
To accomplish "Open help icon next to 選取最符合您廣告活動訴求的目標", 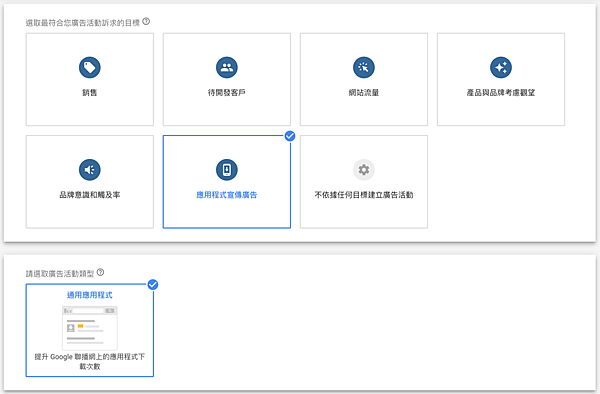I will click(x=146, y=21).
